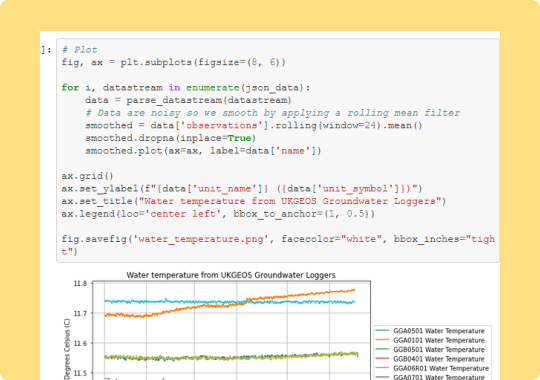Click the cell input prompt bracket left of the code
Screen dimensions: 540x380
tap(46, 50)
